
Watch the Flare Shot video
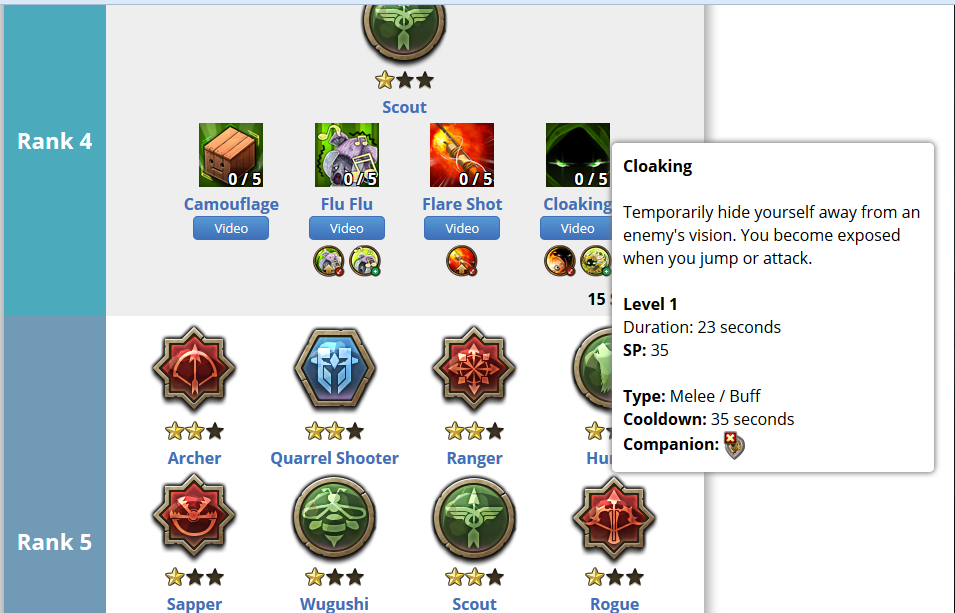462,228
